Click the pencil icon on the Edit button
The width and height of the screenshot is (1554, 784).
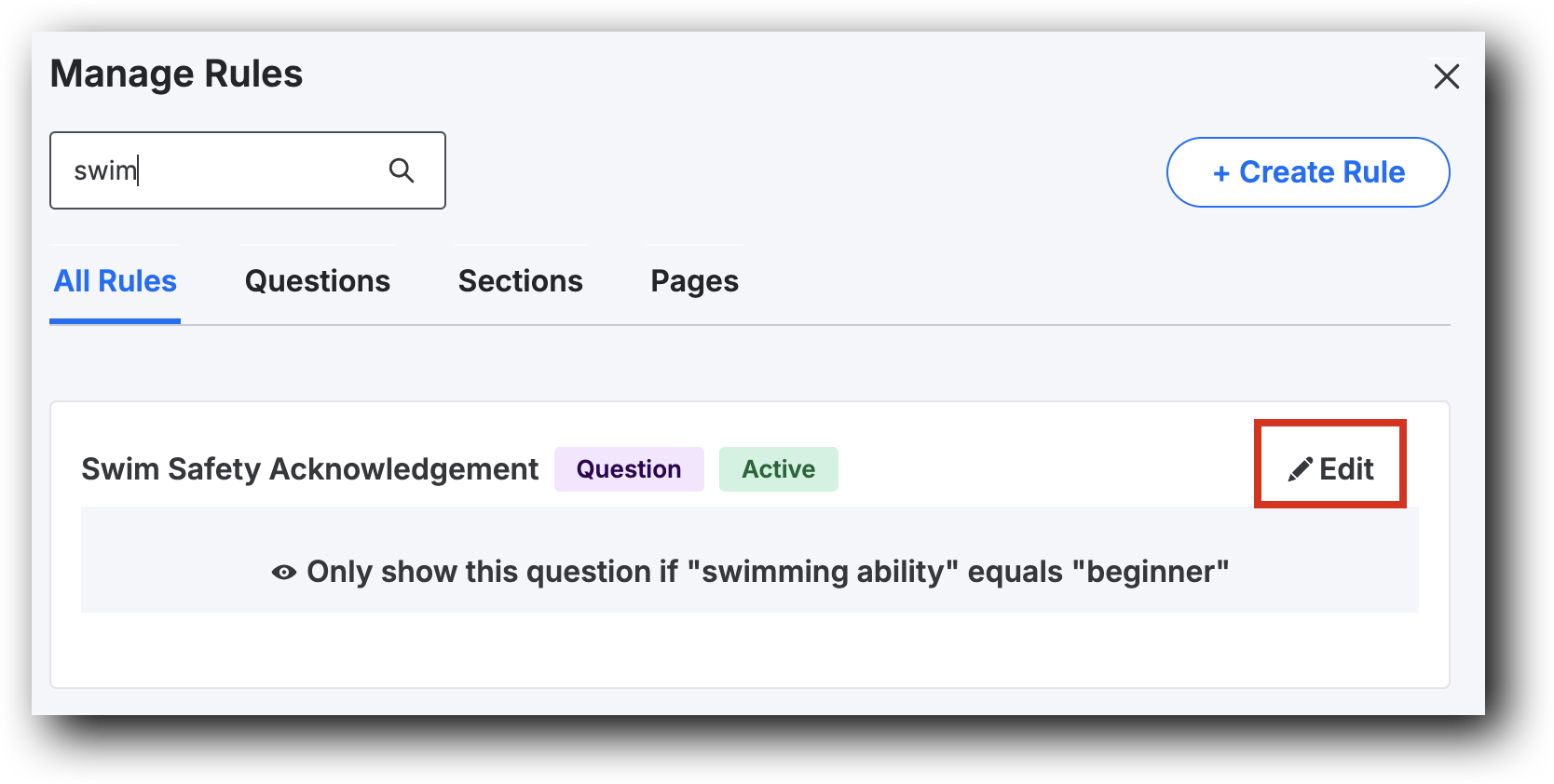coord(1299,469)
